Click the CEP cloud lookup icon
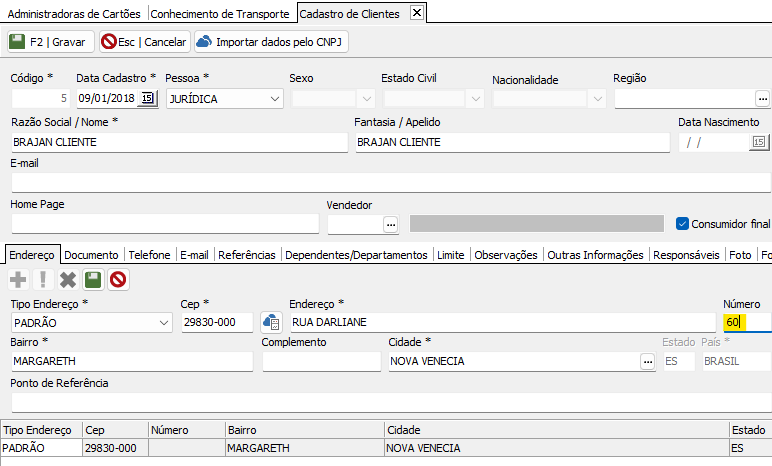This screenshot has width=772, height=466. pyautogui.click(x=270, y=322)
